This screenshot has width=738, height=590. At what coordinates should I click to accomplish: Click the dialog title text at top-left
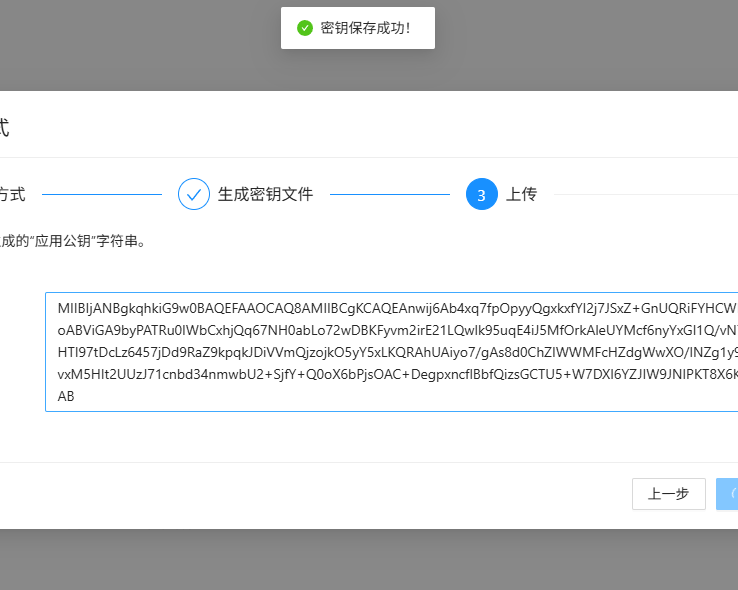pos(4,127)
